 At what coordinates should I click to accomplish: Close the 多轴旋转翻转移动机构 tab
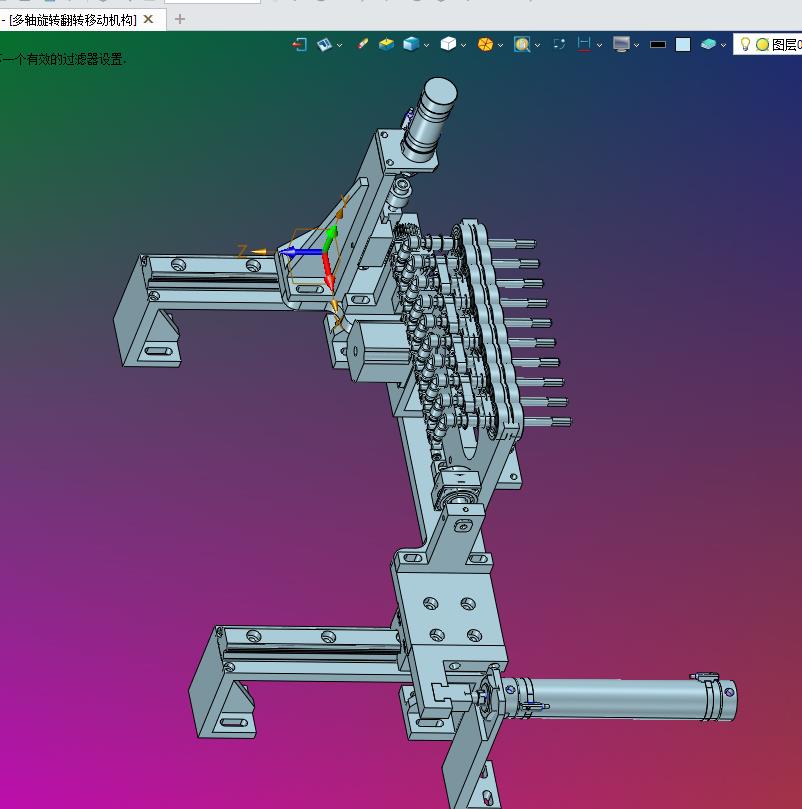(148, 20)
